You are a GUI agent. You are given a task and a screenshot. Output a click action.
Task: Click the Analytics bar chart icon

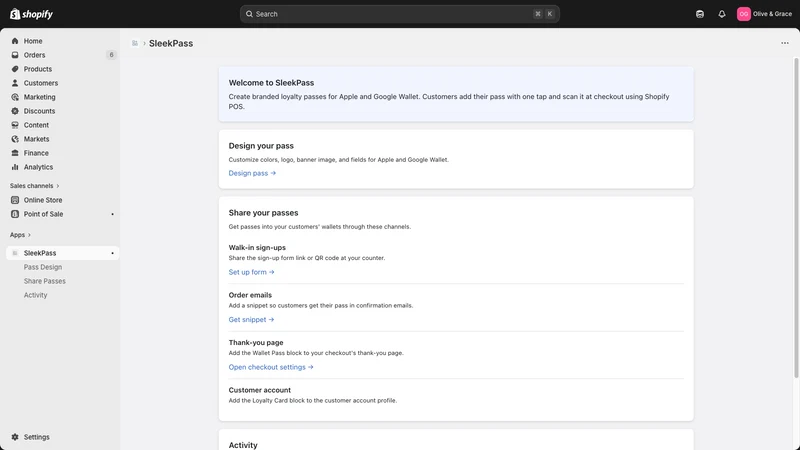[x=15, y=167]
